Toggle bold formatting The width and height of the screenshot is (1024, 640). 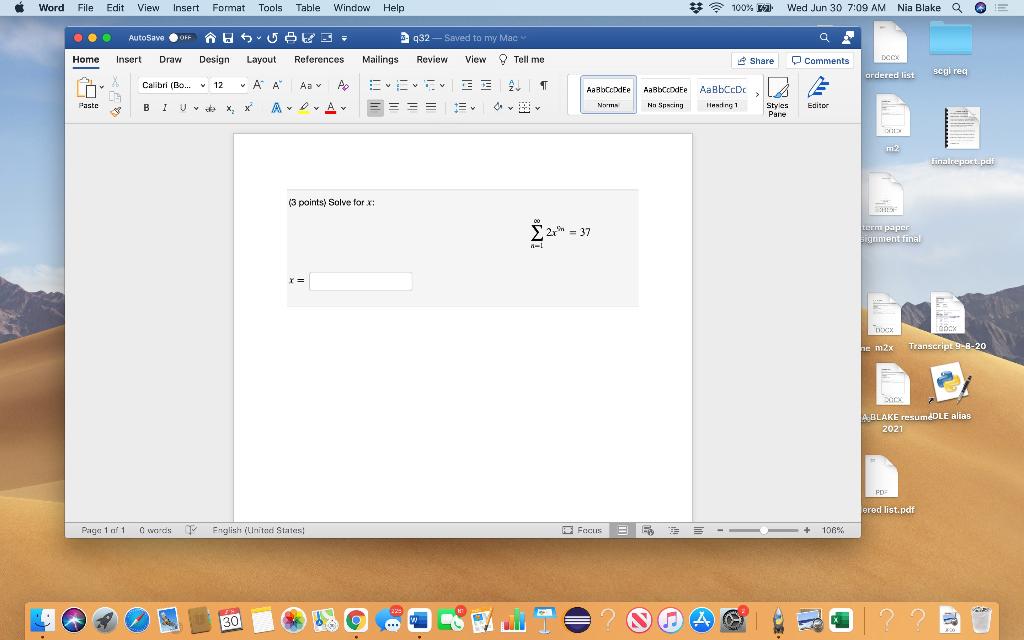tap(146, 108)
